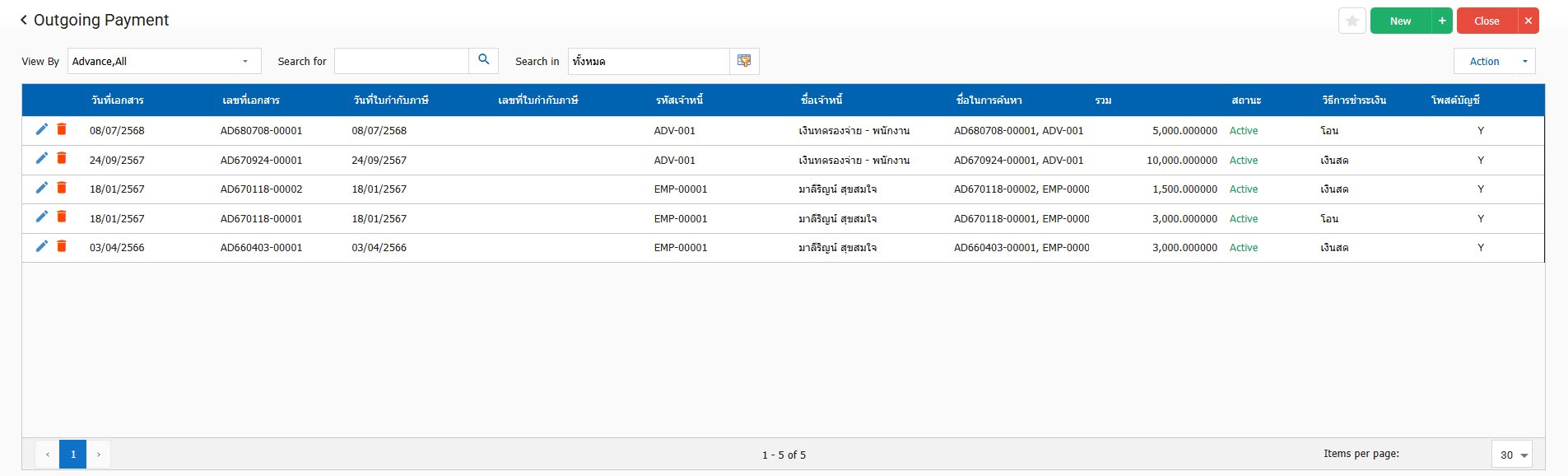Go to page 1 in pagination

coord(73,454)
